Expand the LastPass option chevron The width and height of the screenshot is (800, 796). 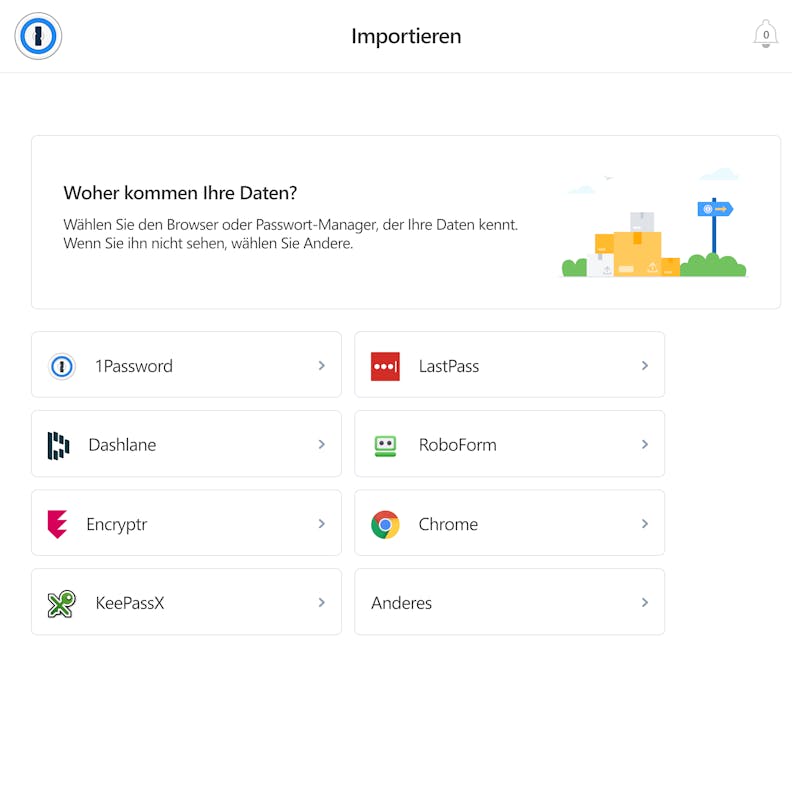645,365
